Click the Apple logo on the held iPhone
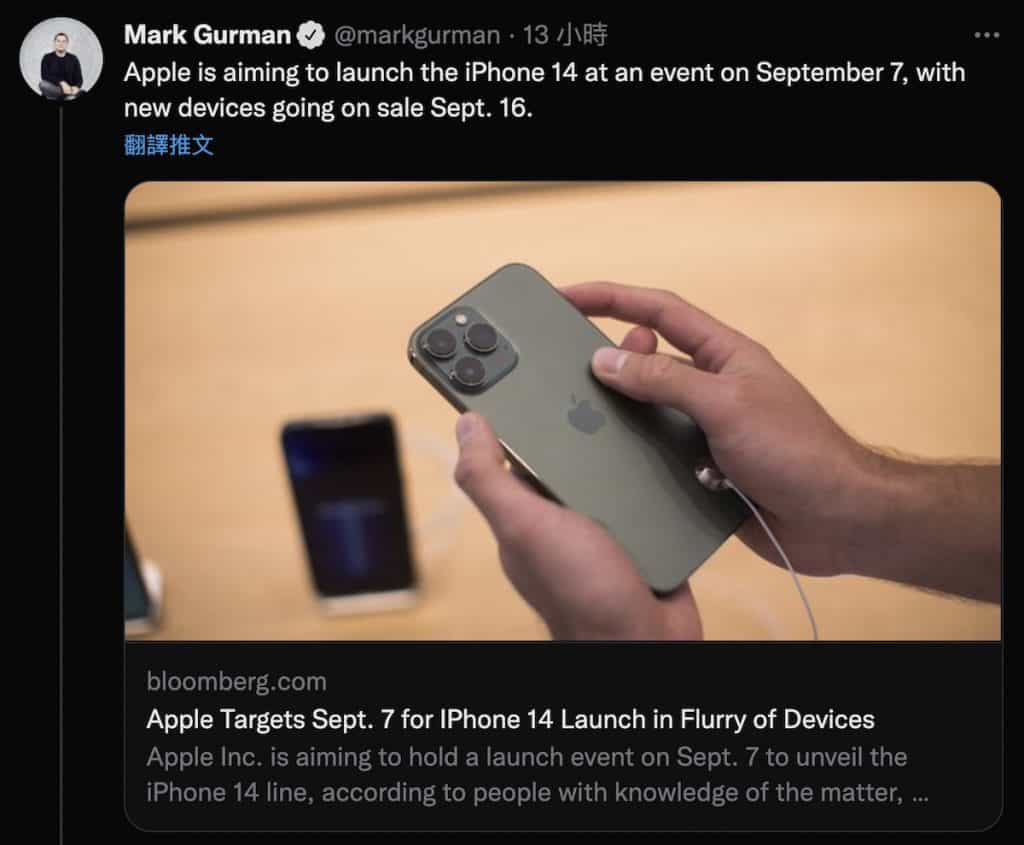The image size is (1024, 845). (x=586, y=414)
